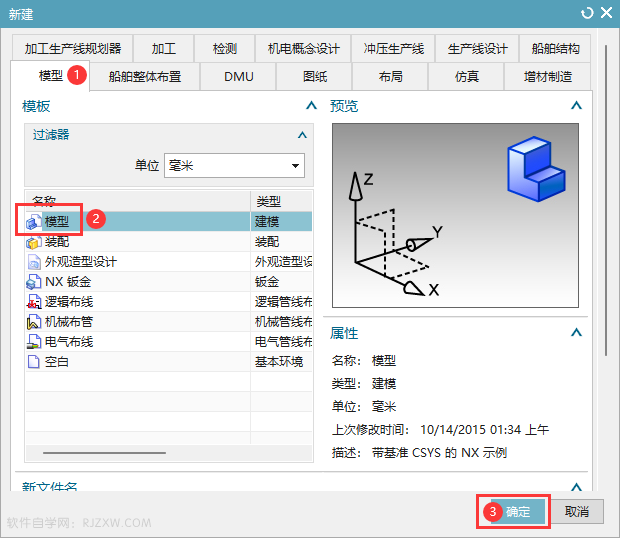This screenshot has height=538, width=620.
Task: Switch to the 布局 tab
Action: 390,76
